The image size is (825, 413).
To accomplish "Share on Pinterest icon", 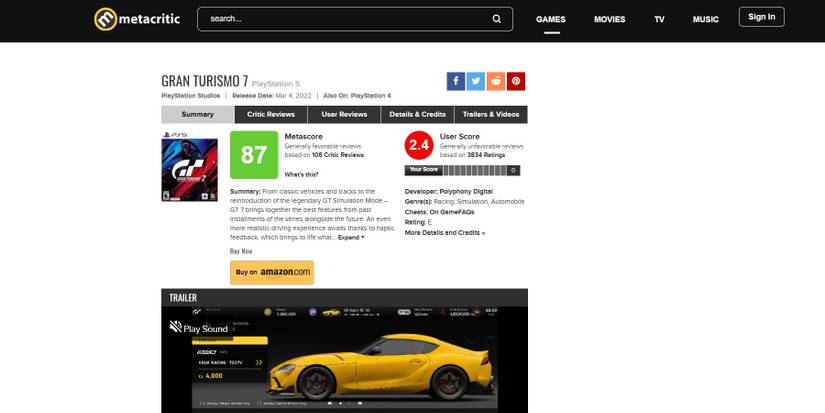I will pyautogui.click(x=516, y=81).
